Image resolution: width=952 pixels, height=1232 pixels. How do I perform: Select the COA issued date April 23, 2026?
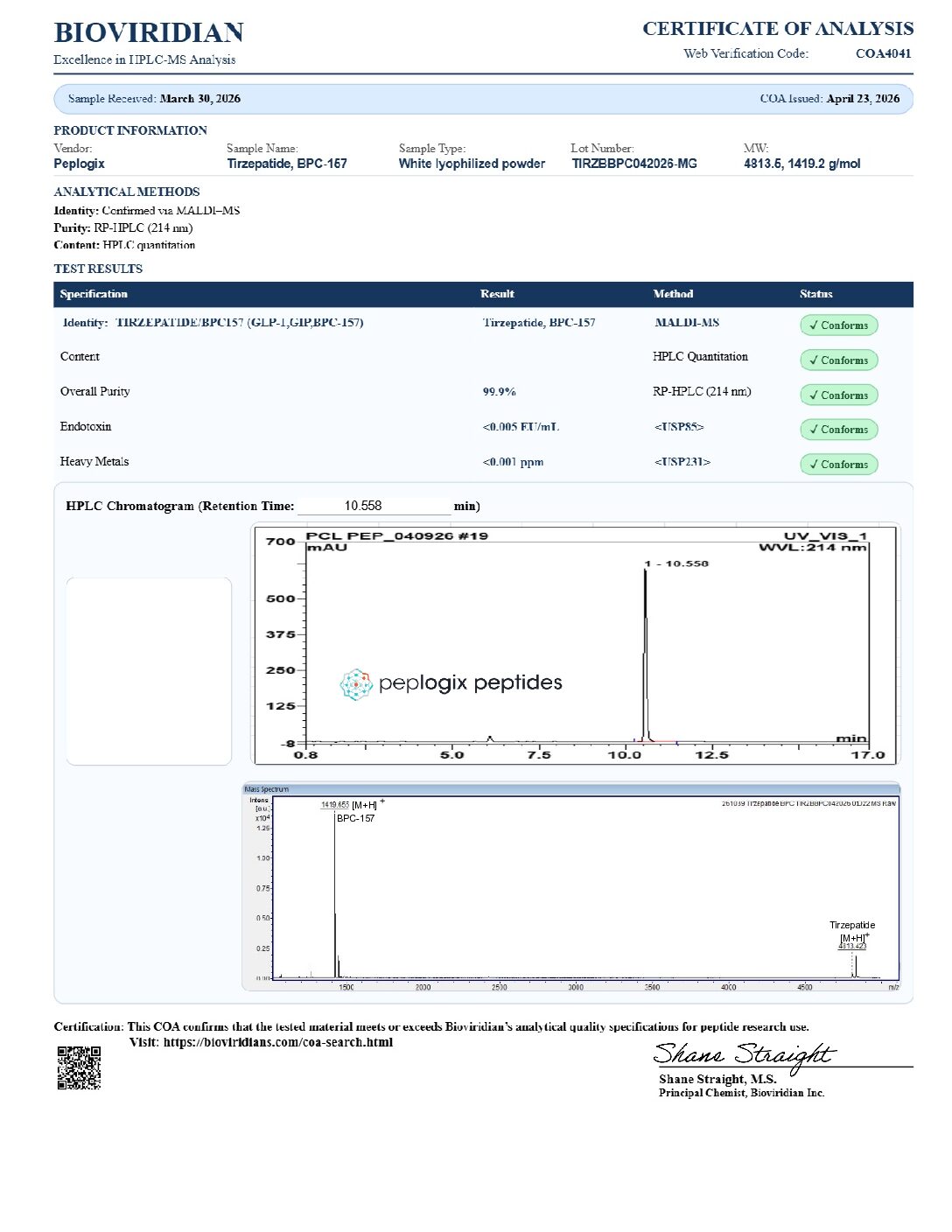click(863, 99)
